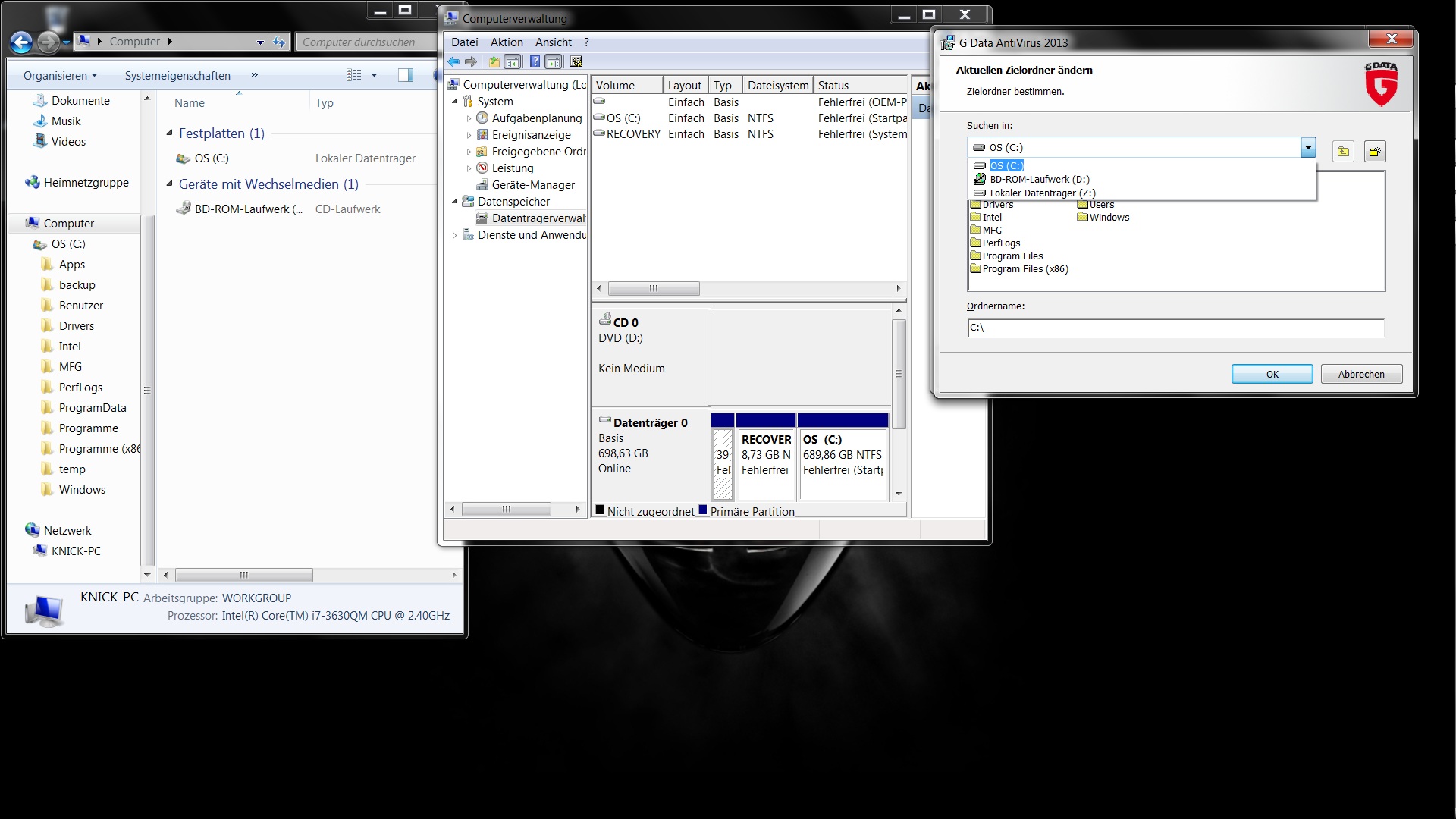Collapse the Festplatten group
Viewport: 1456px width, 819px height.
click(x=170, y=133)
